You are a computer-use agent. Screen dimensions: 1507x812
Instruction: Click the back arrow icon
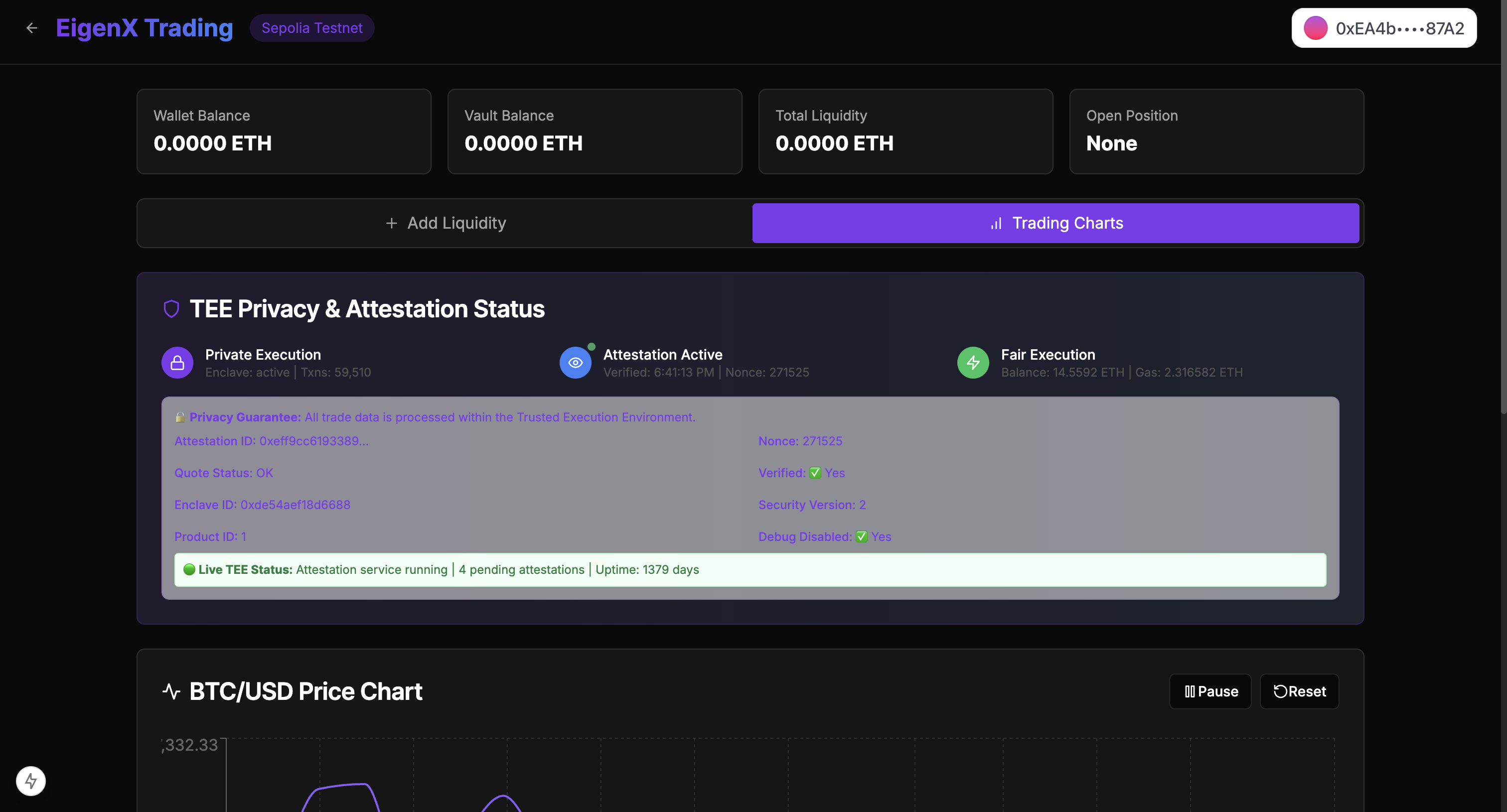click(31, 28)
